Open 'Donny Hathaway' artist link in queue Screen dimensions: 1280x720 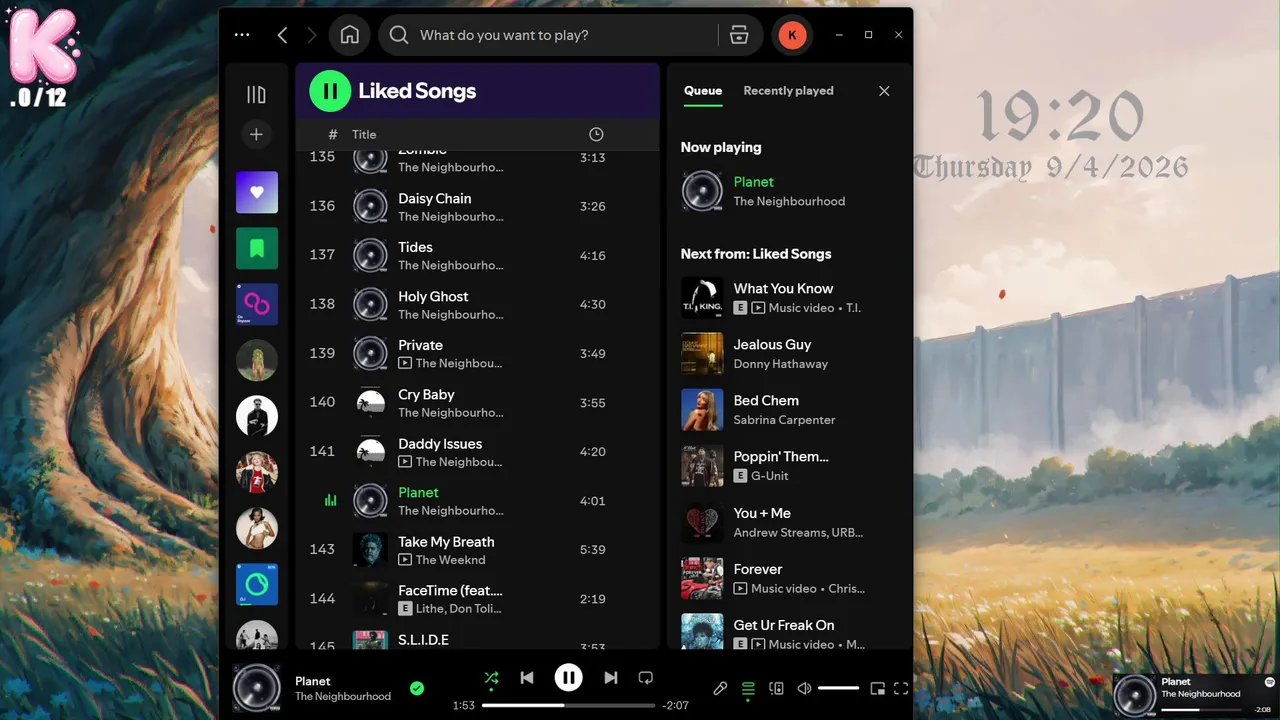(x=780, y=364)
